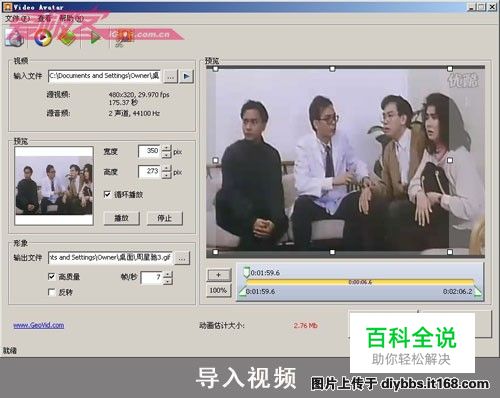Play the input file with the arrow button
500x398 pixels.
coord(186,76)
